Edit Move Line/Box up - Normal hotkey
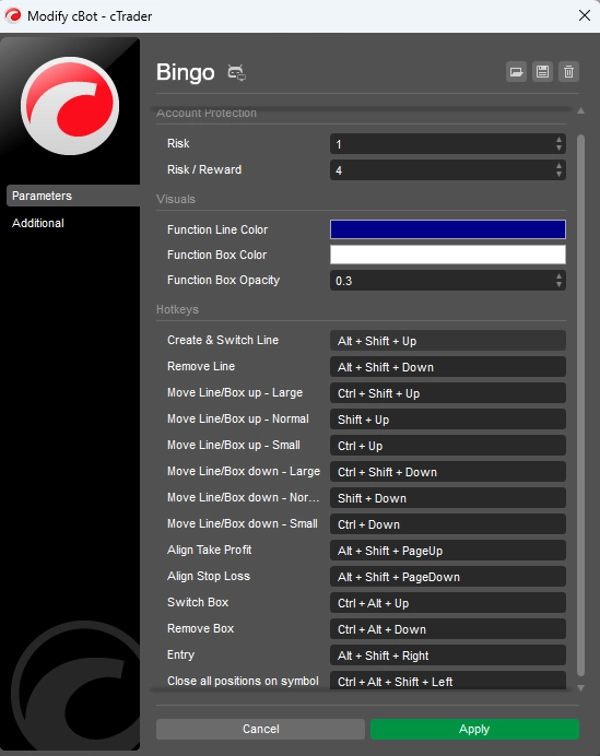The height and width of the screenshot is (756, 600). tap(448, 419)
